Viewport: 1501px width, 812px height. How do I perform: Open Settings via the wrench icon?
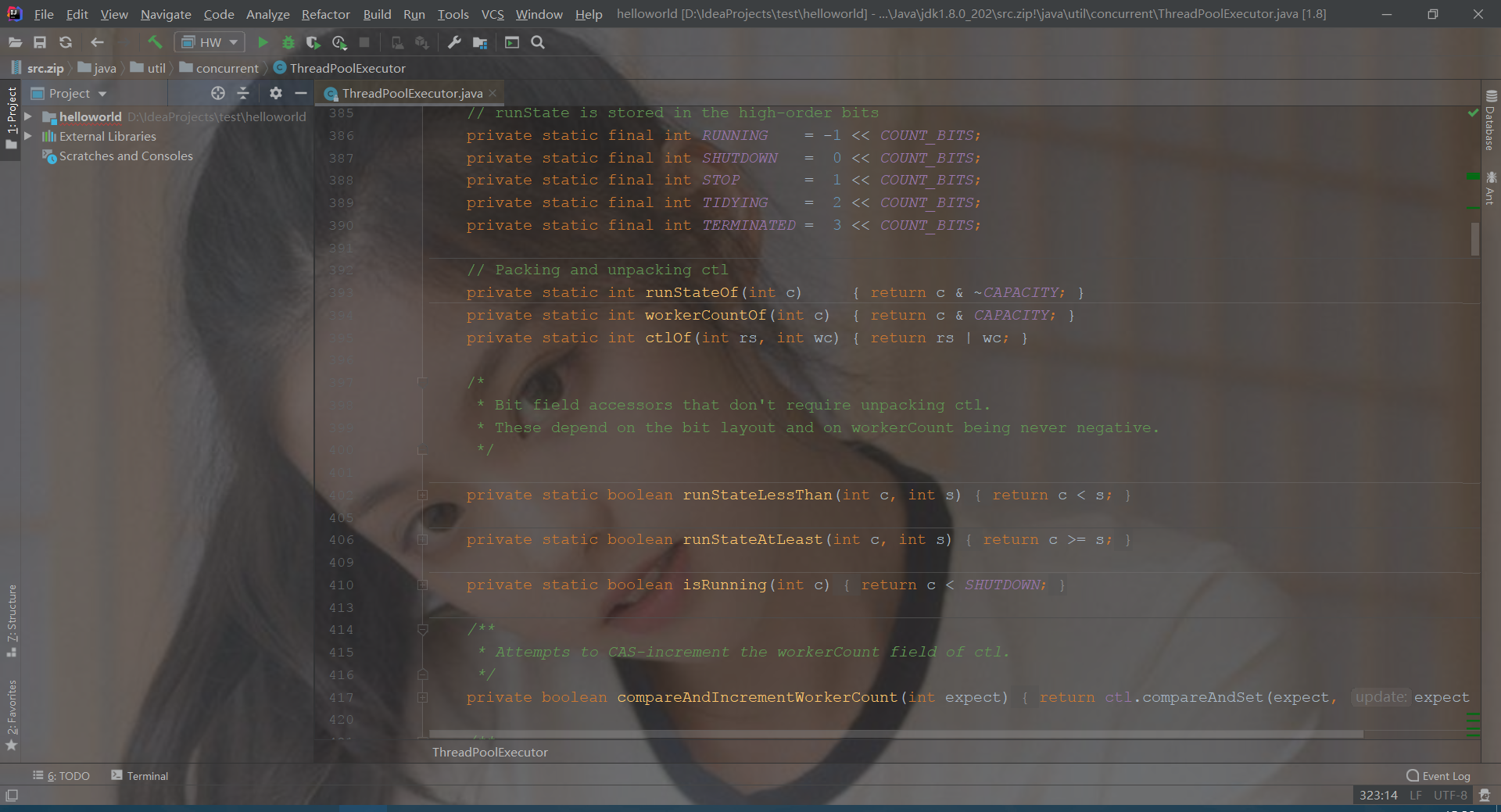(453, 42)
